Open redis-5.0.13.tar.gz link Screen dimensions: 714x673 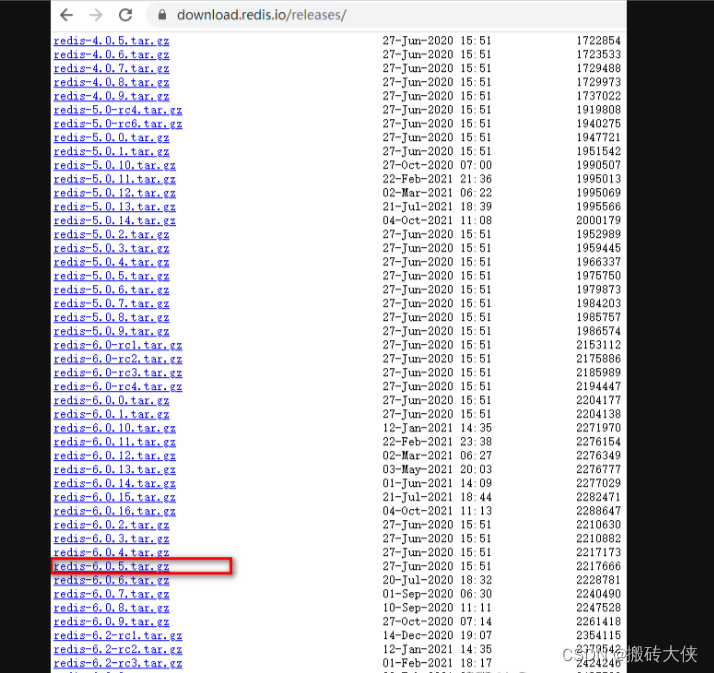point(115,207)
